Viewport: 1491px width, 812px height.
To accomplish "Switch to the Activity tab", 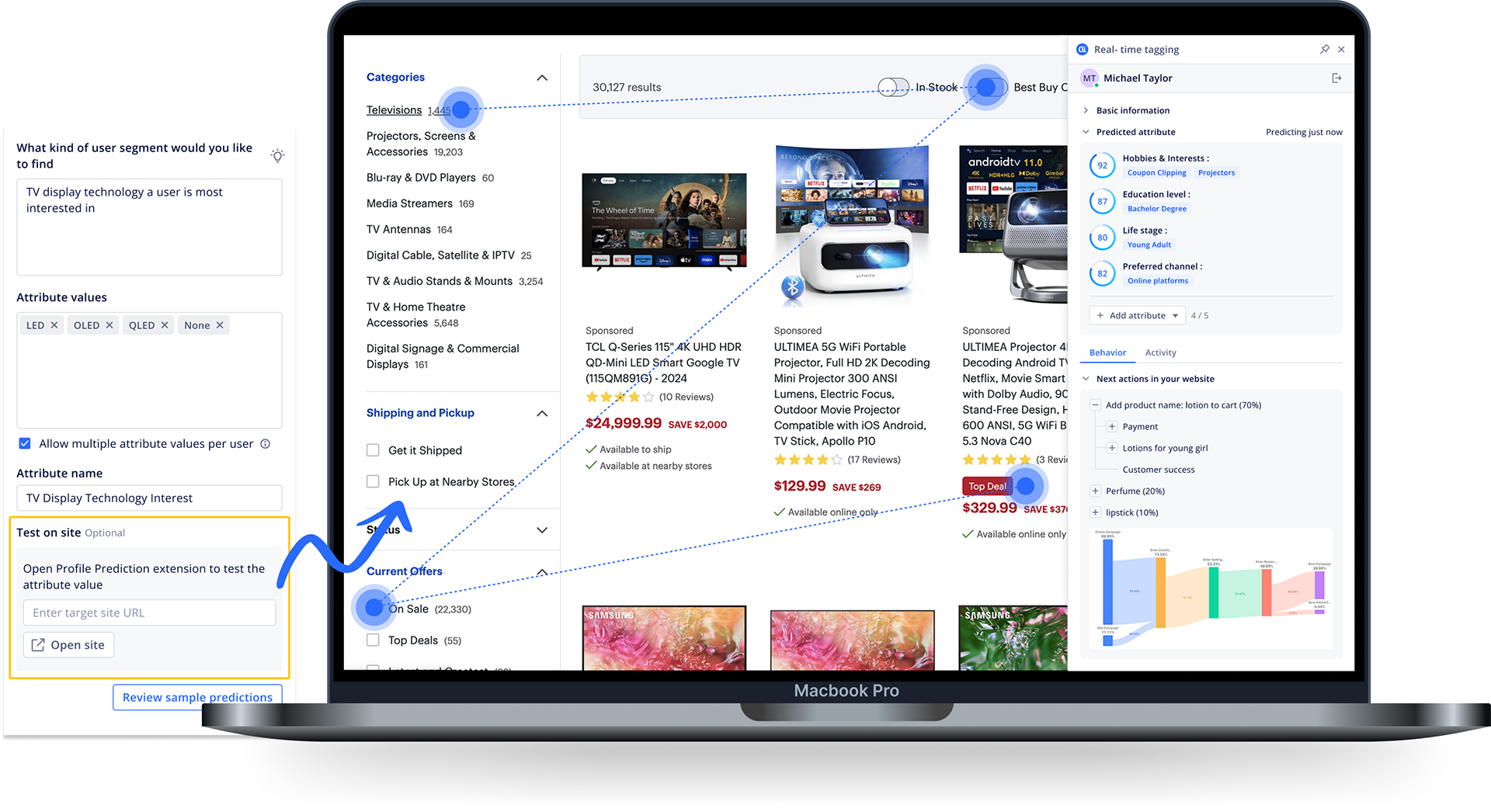I will [x=1160, y=352].
